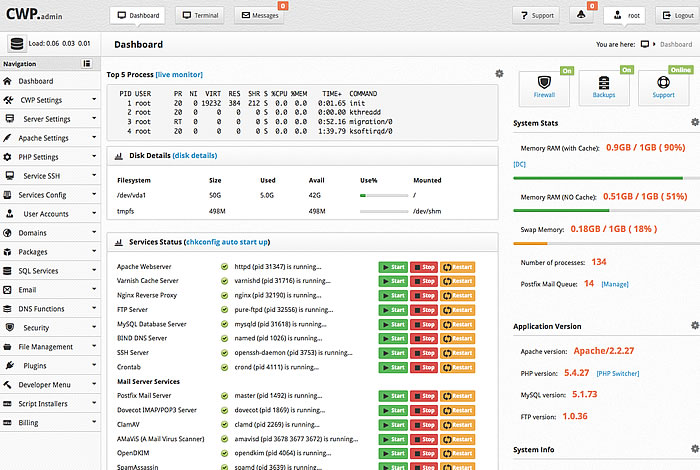Start the Nginx Reverse Proxy service

tap(393, 296)
